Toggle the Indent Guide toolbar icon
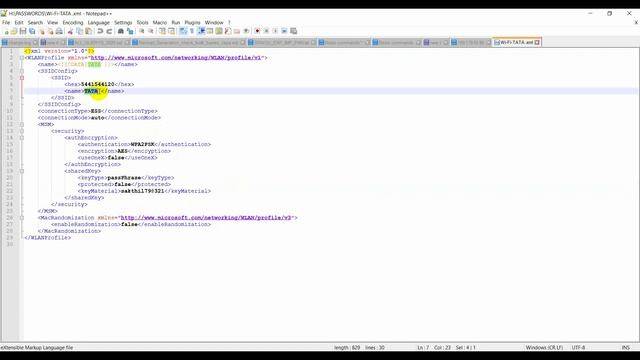Screen dimensions: 640x360 tap(201, 31)
